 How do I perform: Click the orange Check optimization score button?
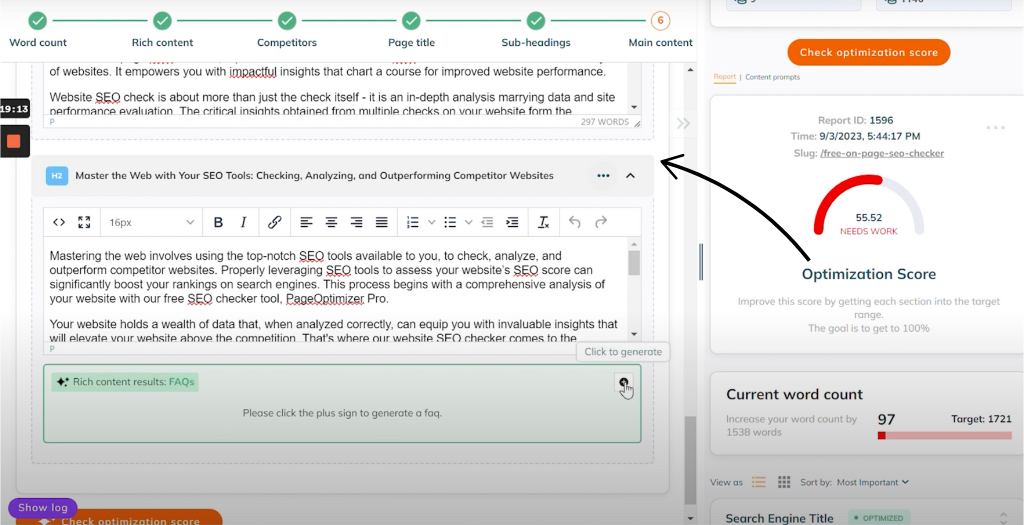tap(868, 52)
